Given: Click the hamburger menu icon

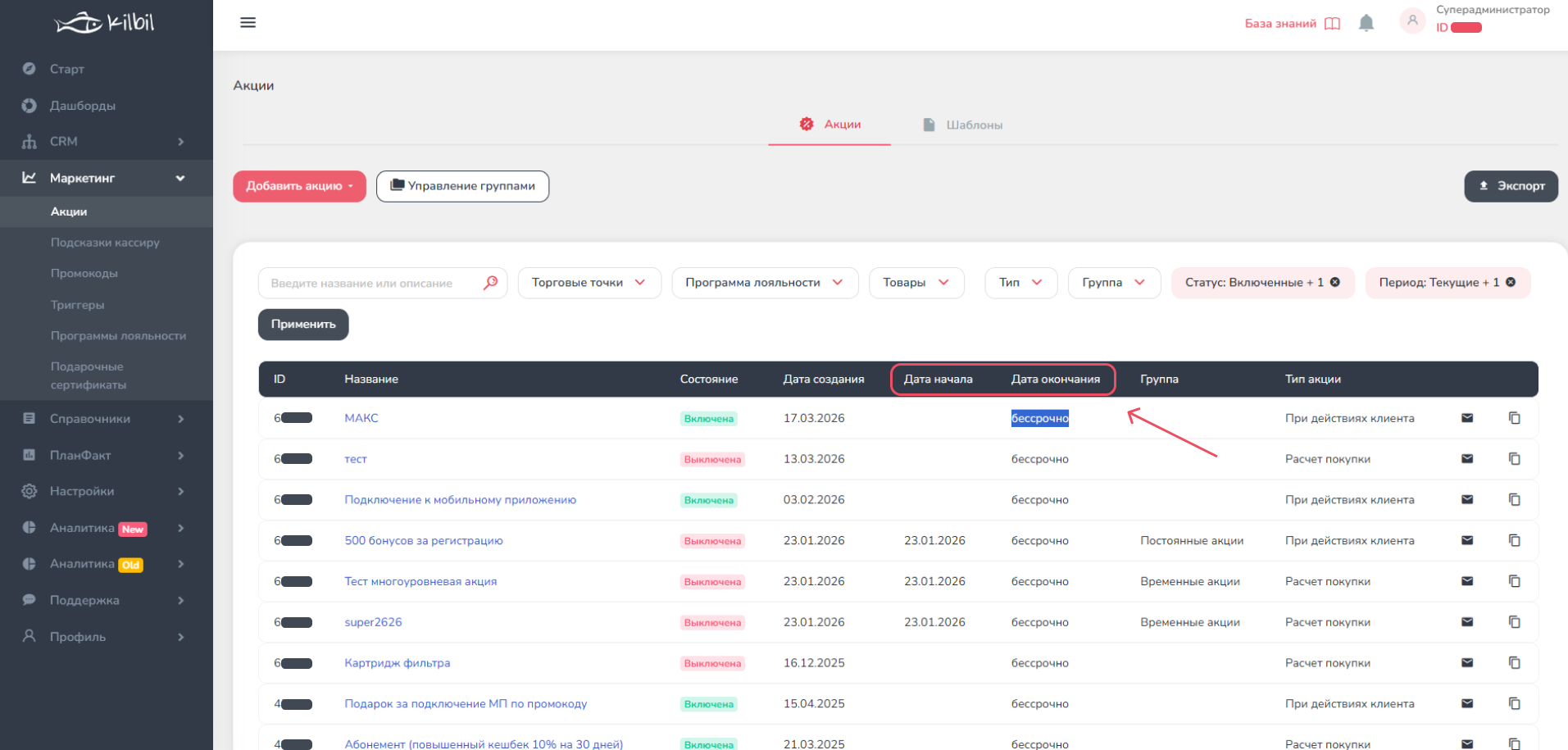Looking at the screenshot, I should click(x=248, y=23).
